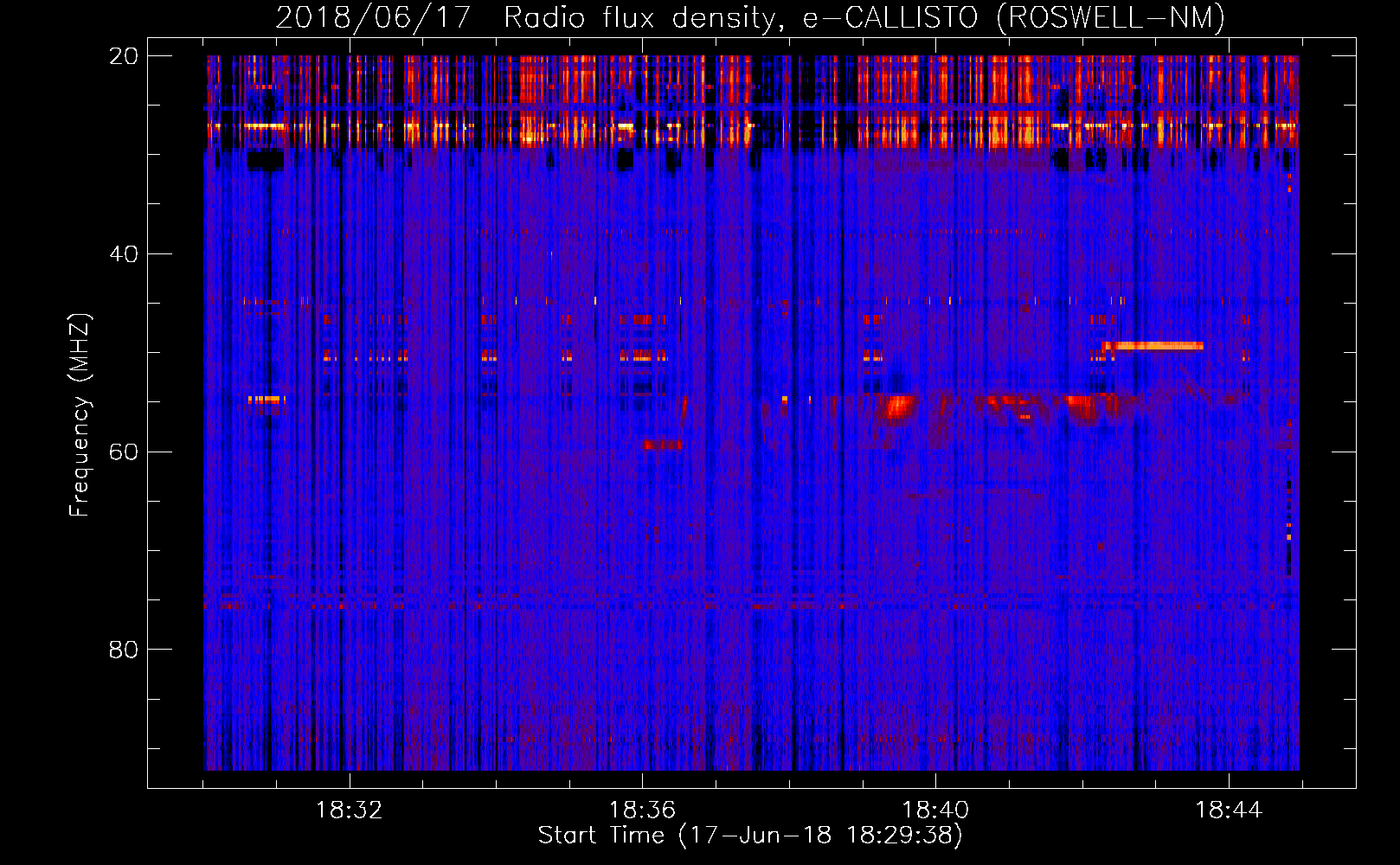This screenshot has width=1400, height=865.
Task: Click the time tick label "18:36"
Action: pyautogui.click(x=643, y=811)
